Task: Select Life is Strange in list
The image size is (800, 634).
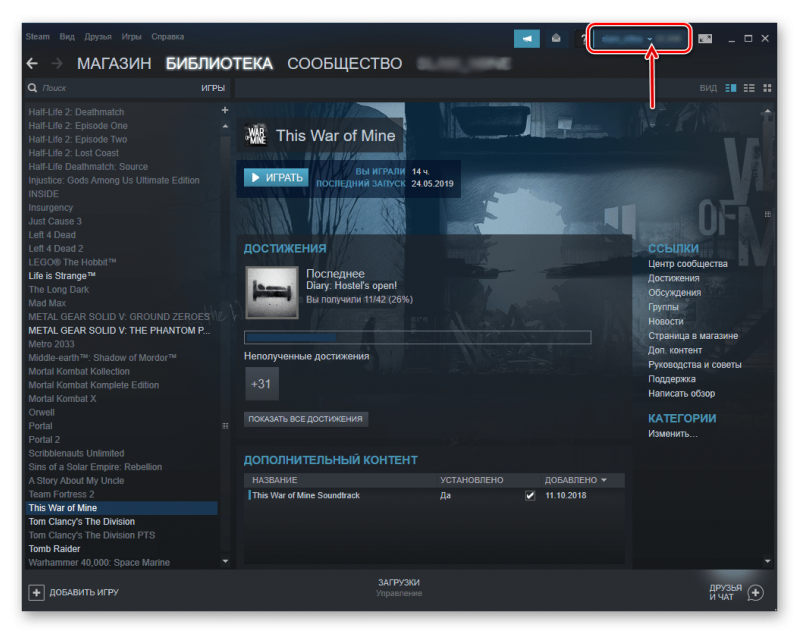Action: point(62,275)
